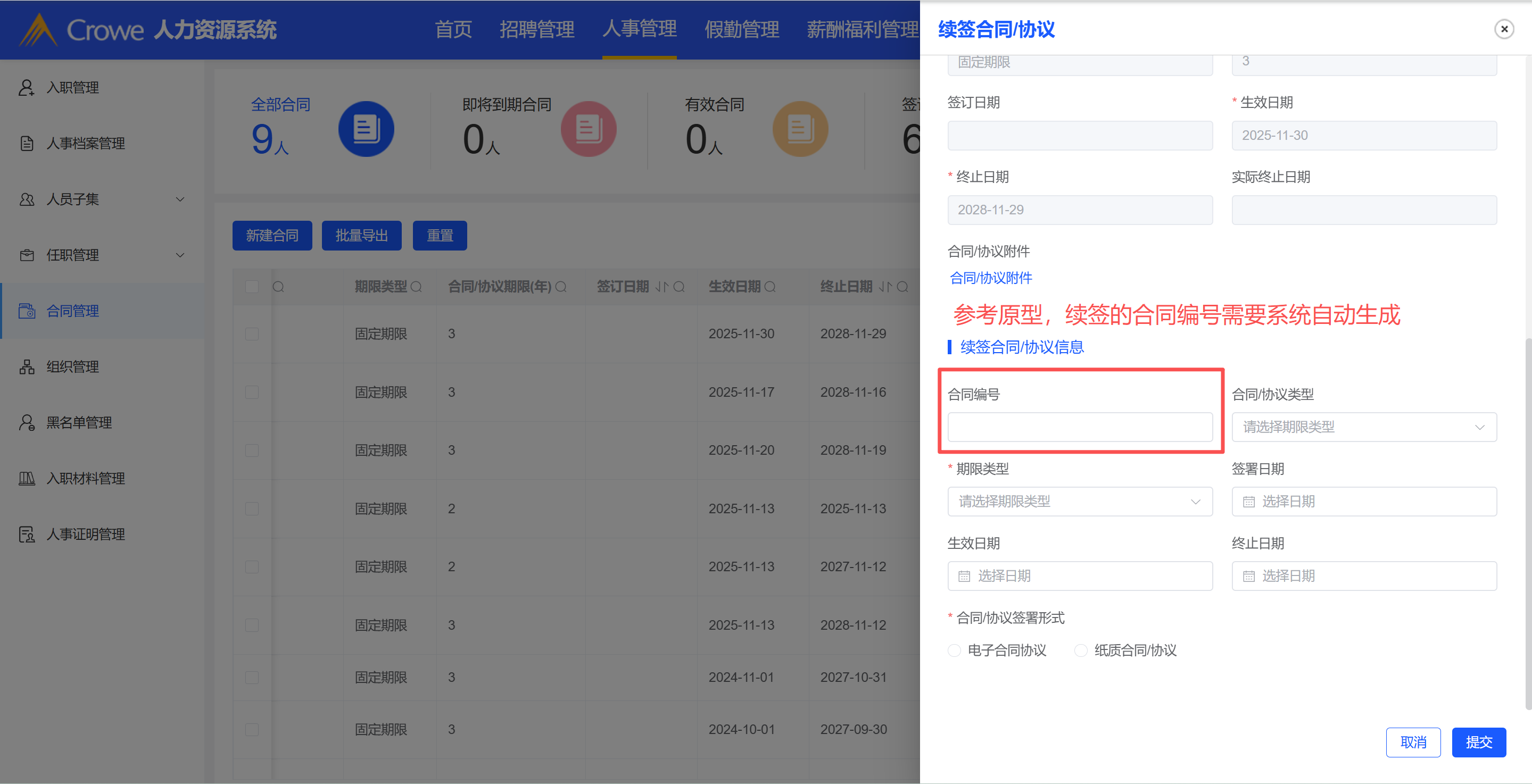Click the calendar icon in 签署日期 field
The width and height of the screenshot is (1532, 784).
(x=1249, y=502)
